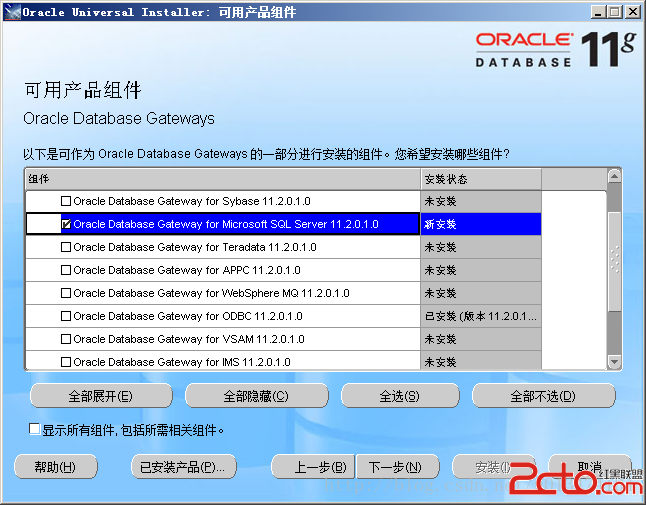Click the scrollbar down arrow
646x505 pixels.
coord(614,362)
